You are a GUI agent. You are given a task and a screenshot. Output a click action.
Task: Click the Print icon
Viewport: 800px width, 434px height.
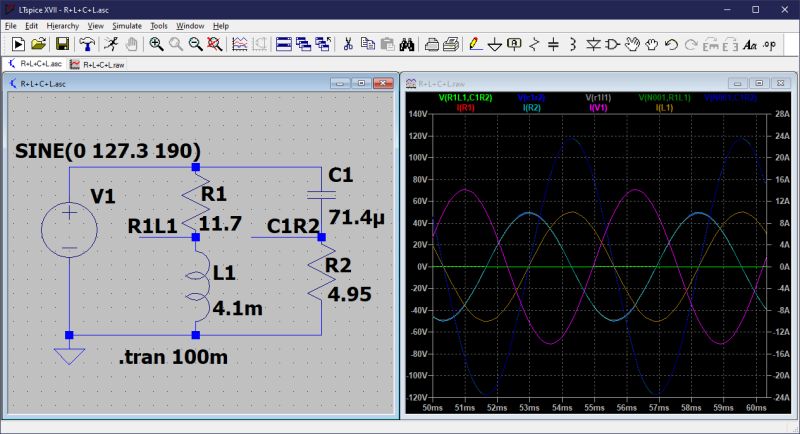451,44
